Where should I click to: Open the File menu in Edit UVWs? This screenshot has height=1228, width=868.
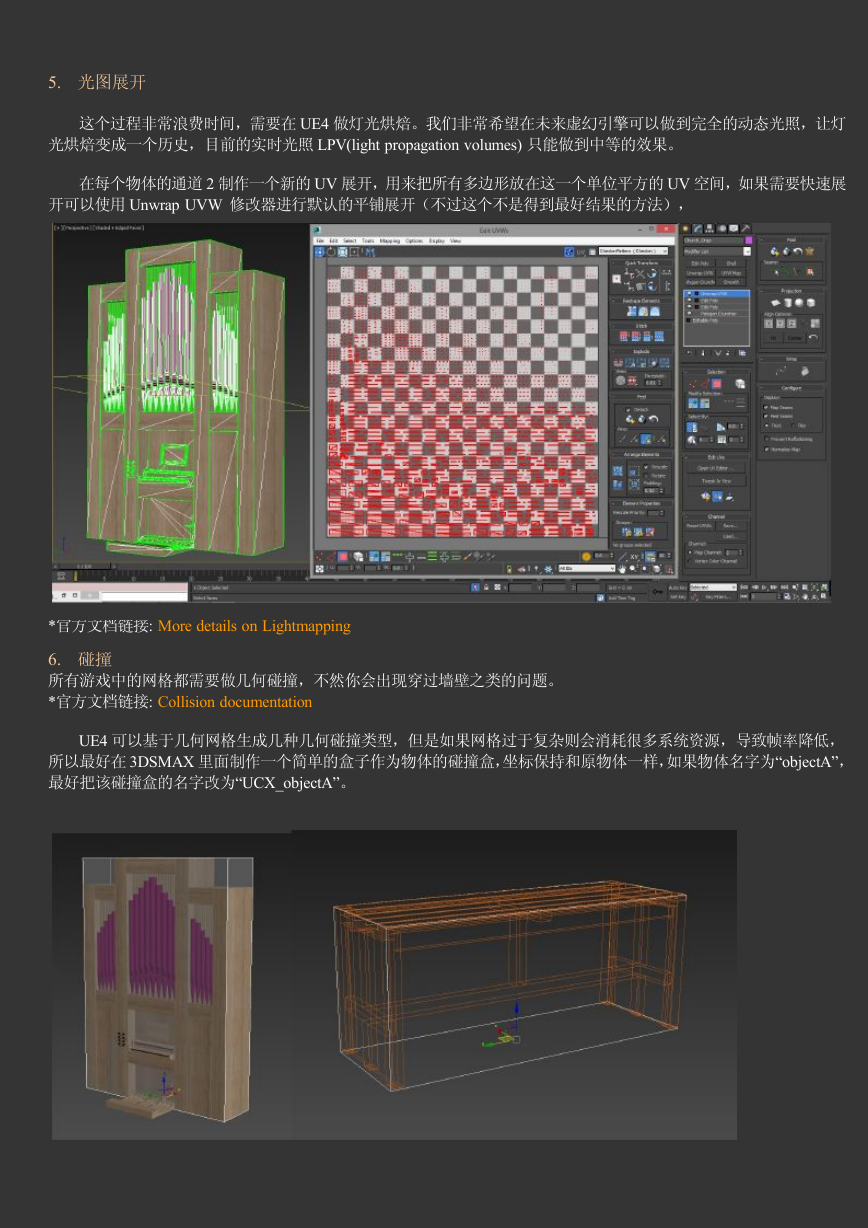pyautogui.click(x=320, y=241)
